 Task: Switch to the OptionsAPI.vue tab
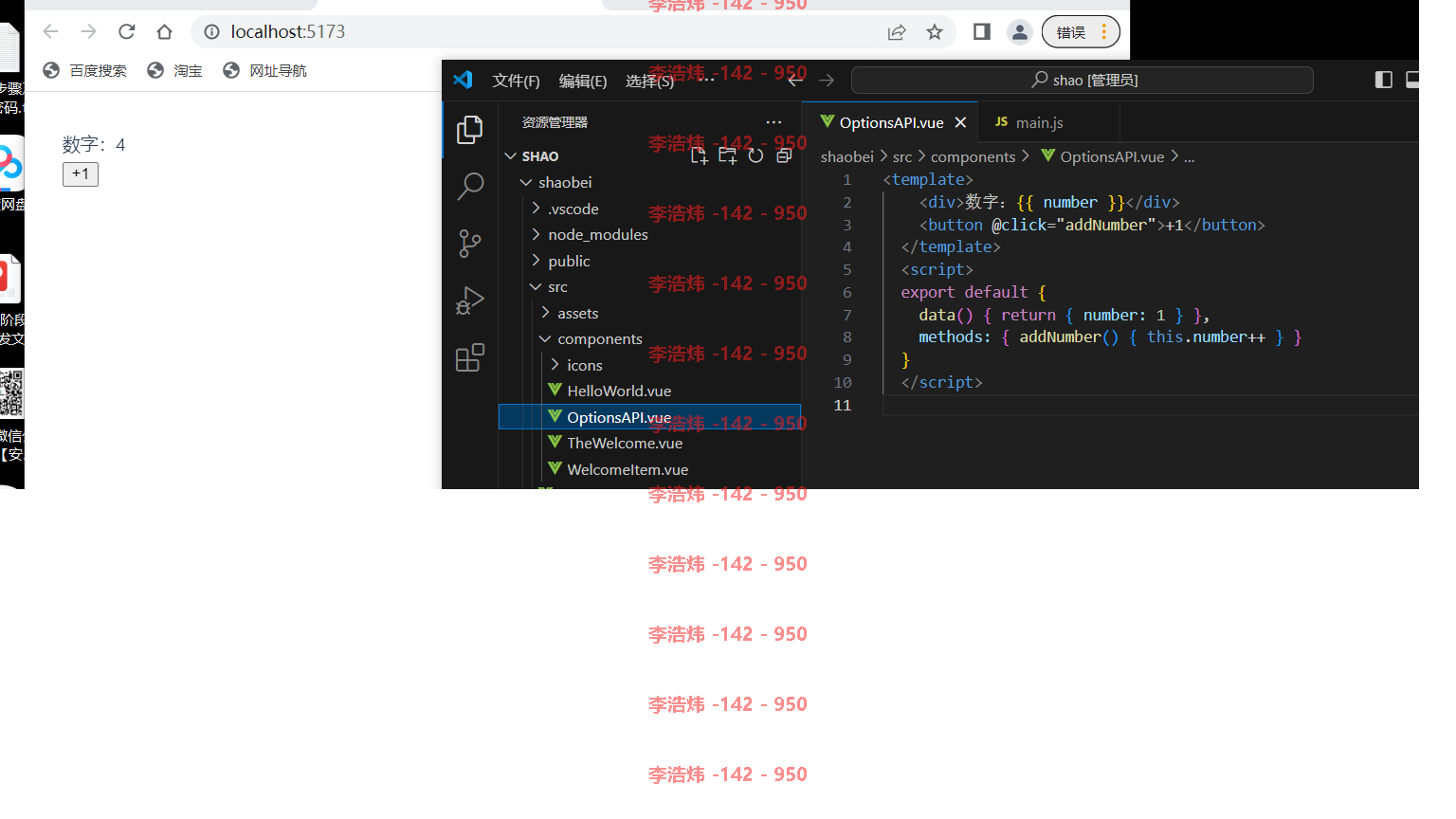click(x=891, y=122)
